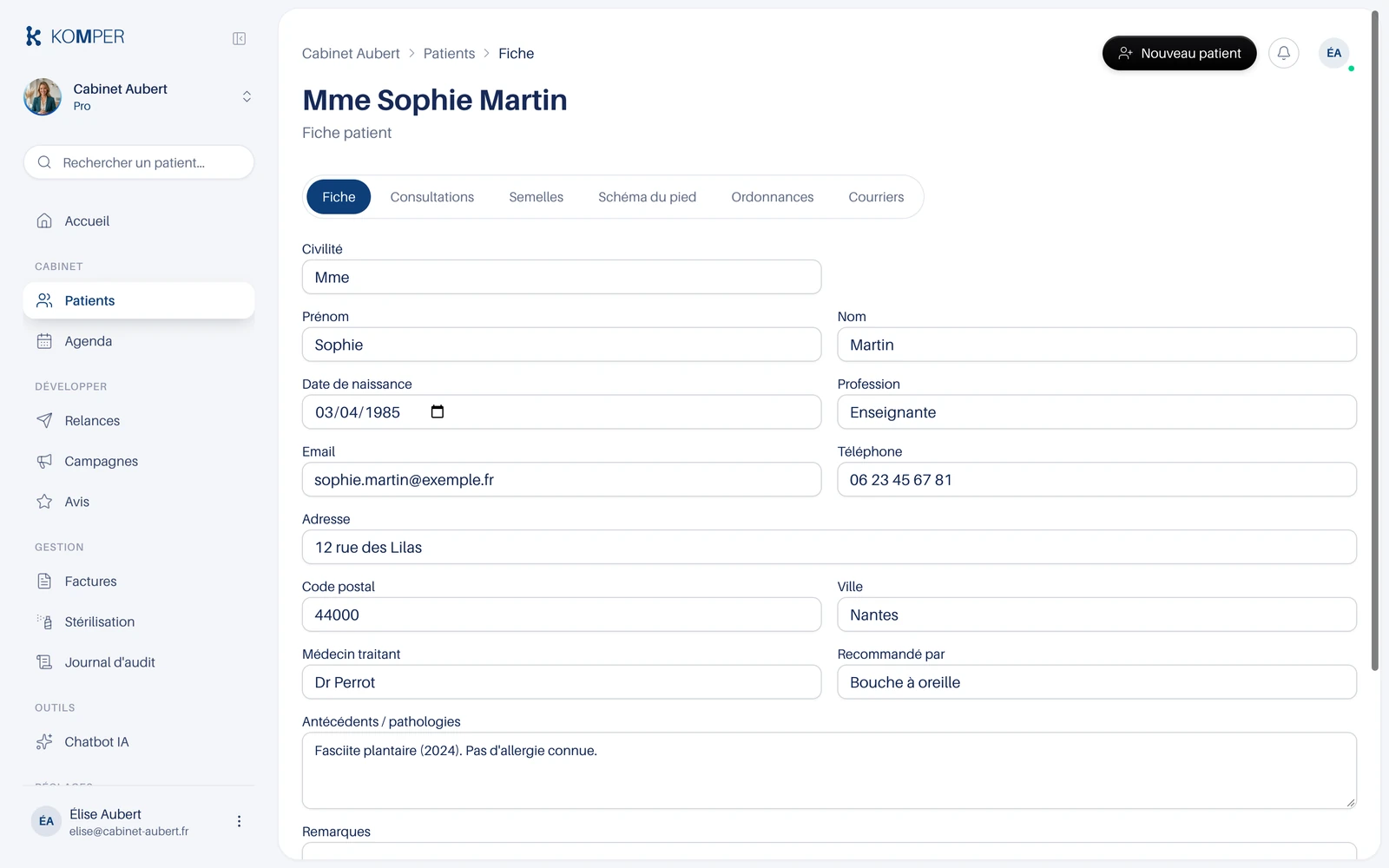Open Accueil from sidebar

point(139,221)
